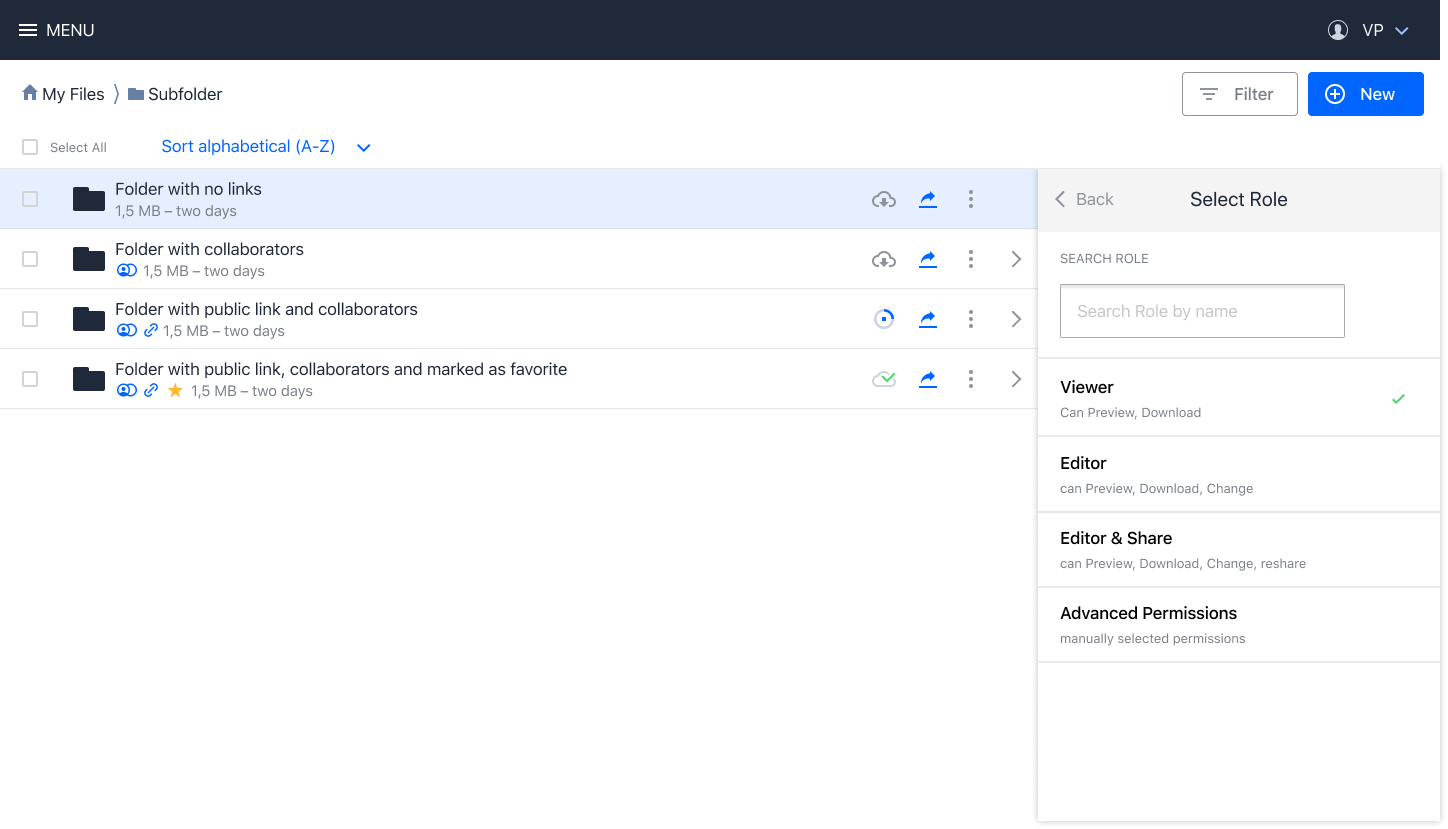
Task: Expand the favorite-marked folder row chevron
Action: click(x=1016, y=379)
